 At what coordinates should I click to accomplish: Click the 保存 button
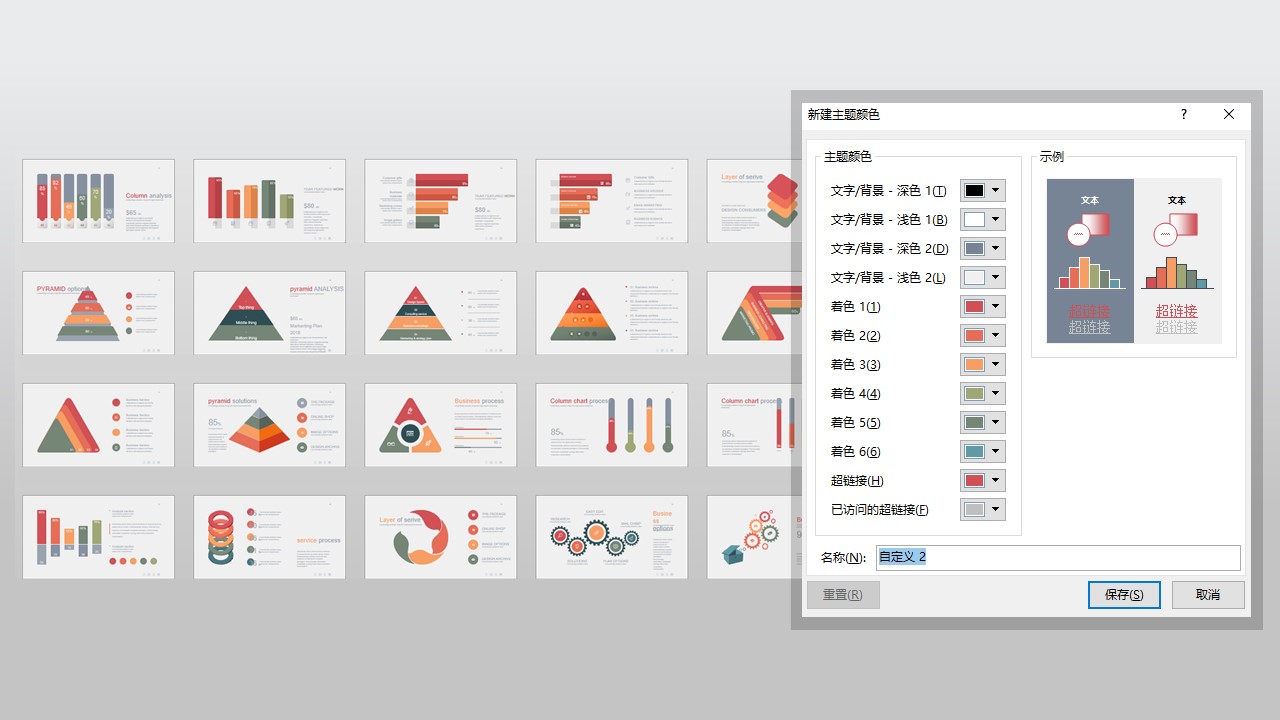(1124, 595)
